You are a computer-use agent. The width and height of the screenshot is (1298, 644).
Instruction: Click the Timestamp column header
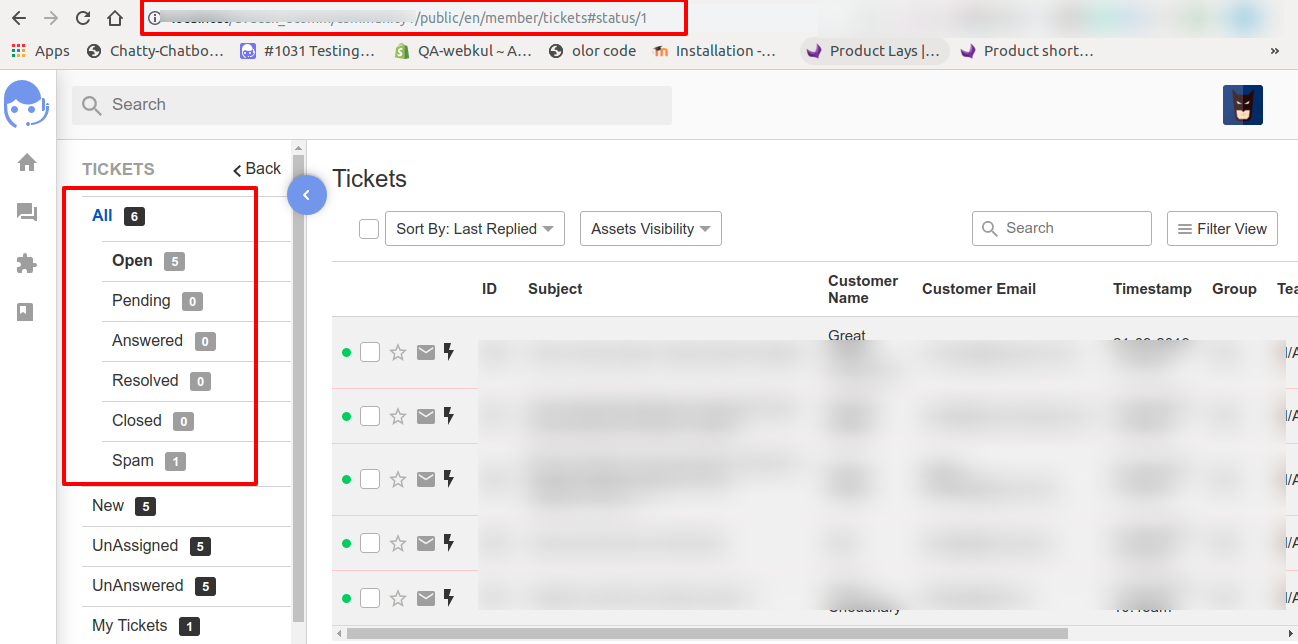pyautogui.click(x=1152, y=289)
